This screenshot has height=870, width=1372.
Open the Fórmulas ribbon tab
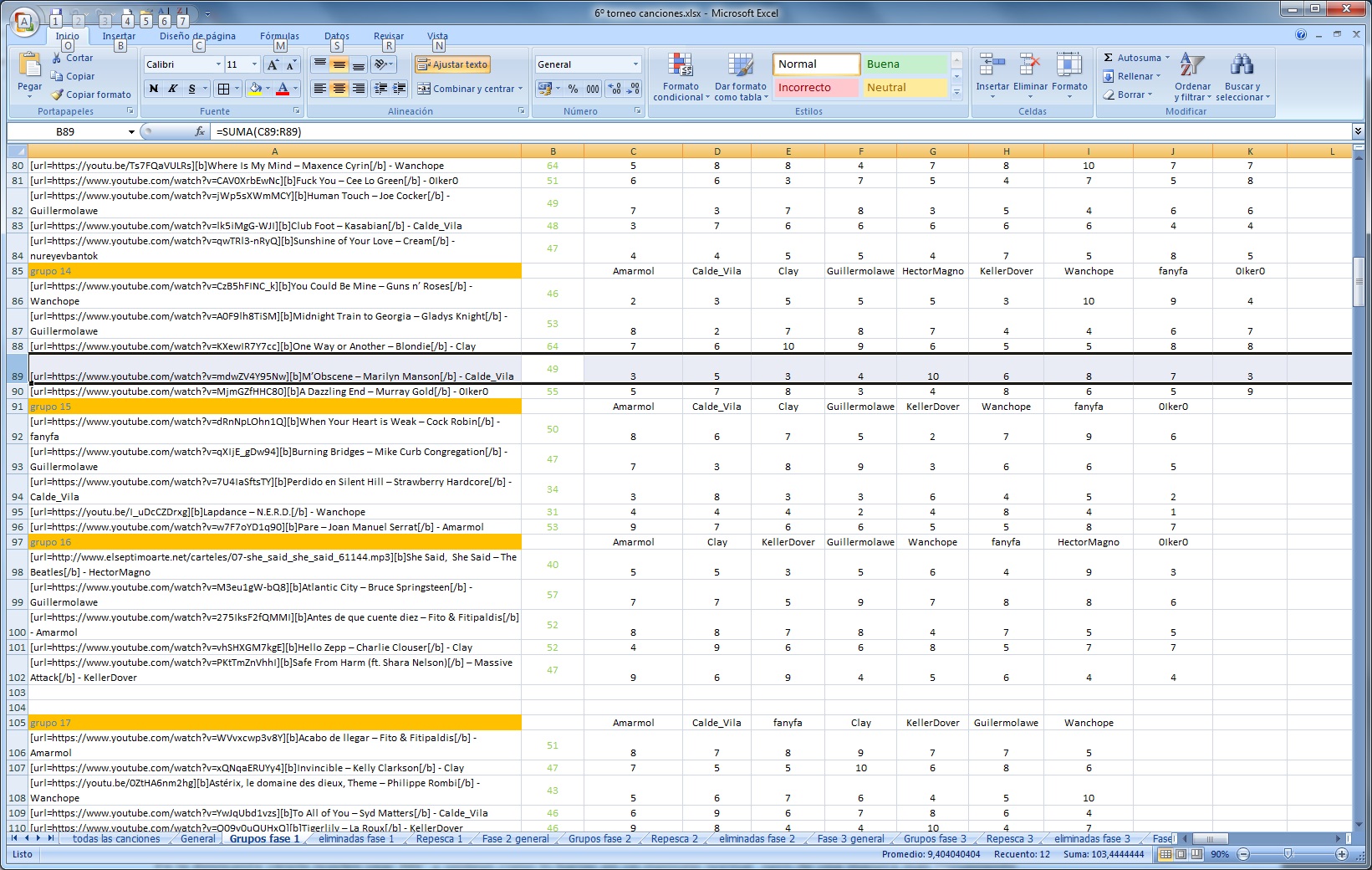tap(279, 36)
